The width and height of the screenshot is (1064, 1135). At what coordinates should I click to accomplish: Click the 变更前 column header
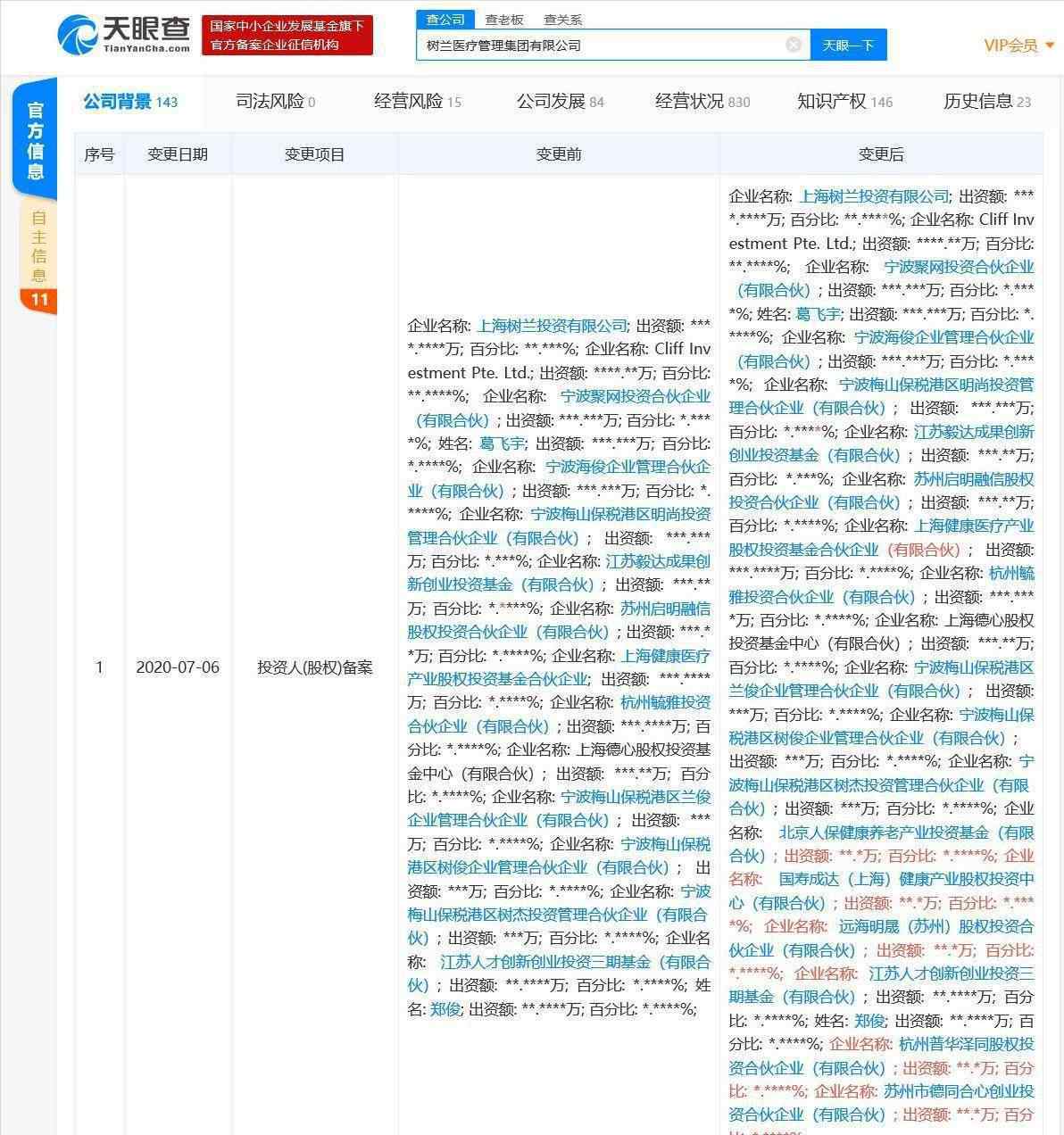(x=559, y=154)
